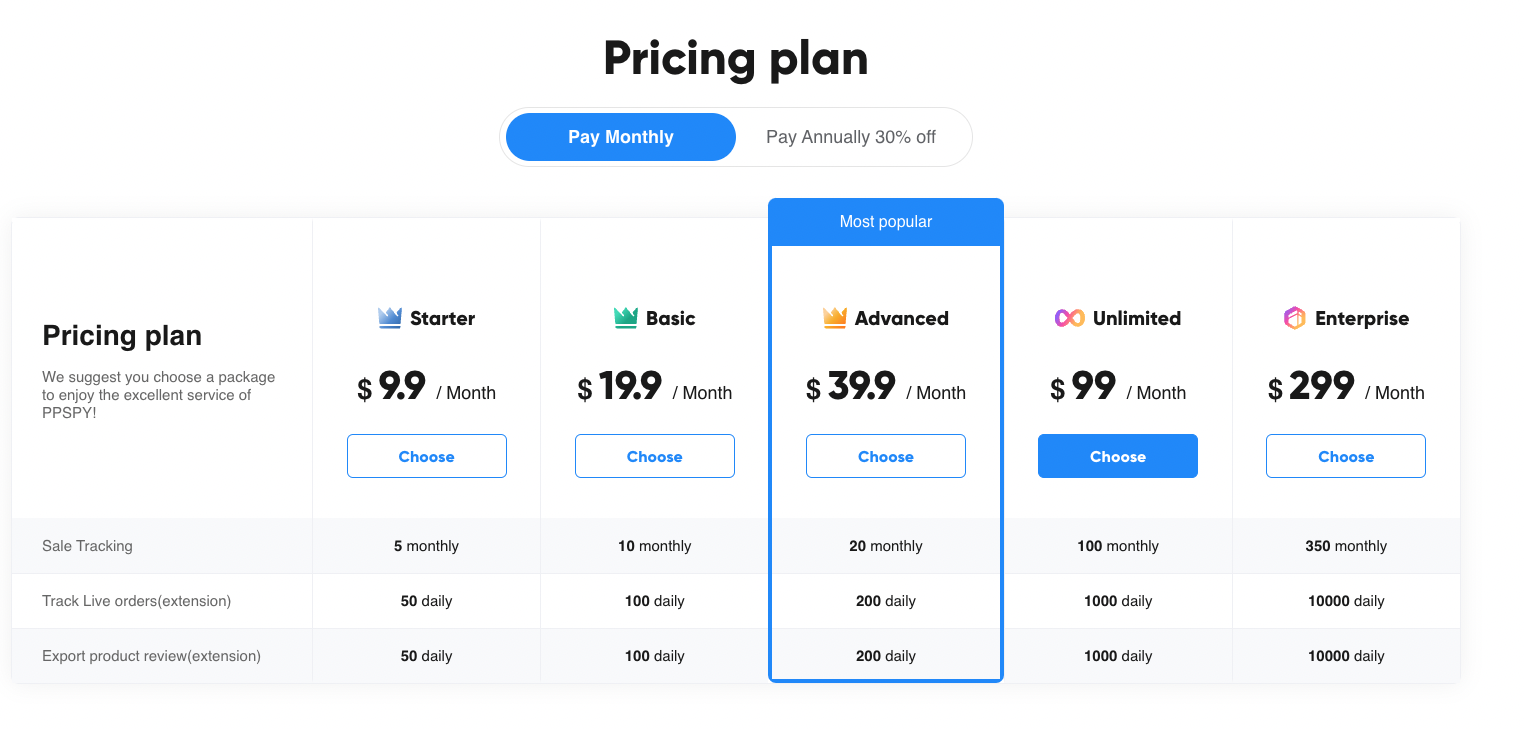Choose the Advanced plan
Viewport: 1524px width, 729px height.
885,456
